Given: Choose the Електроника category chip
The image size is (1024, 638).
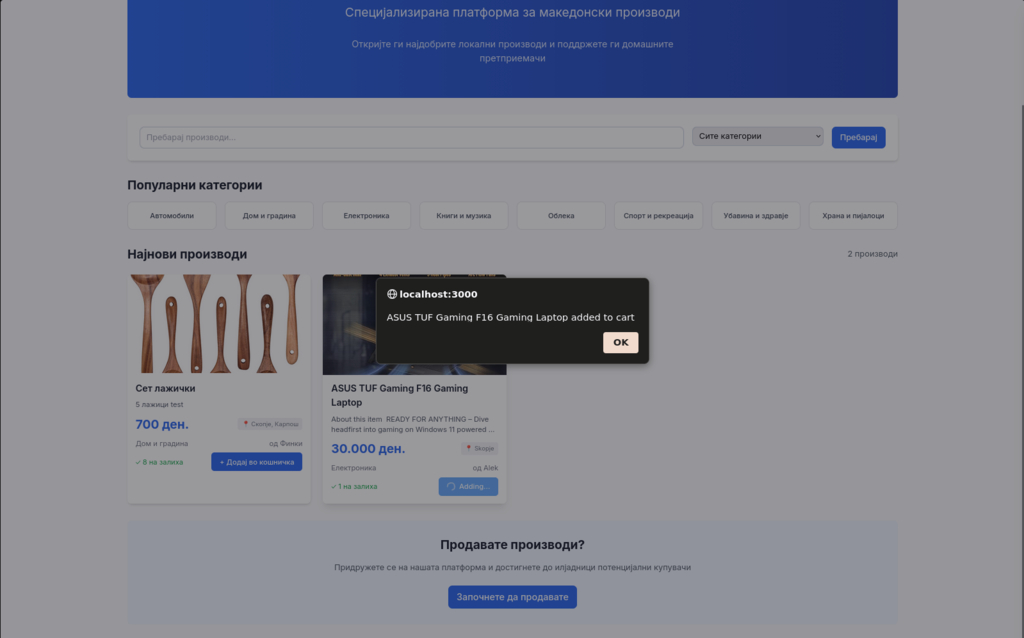Looking at the screenshot, I should [366, 216].
